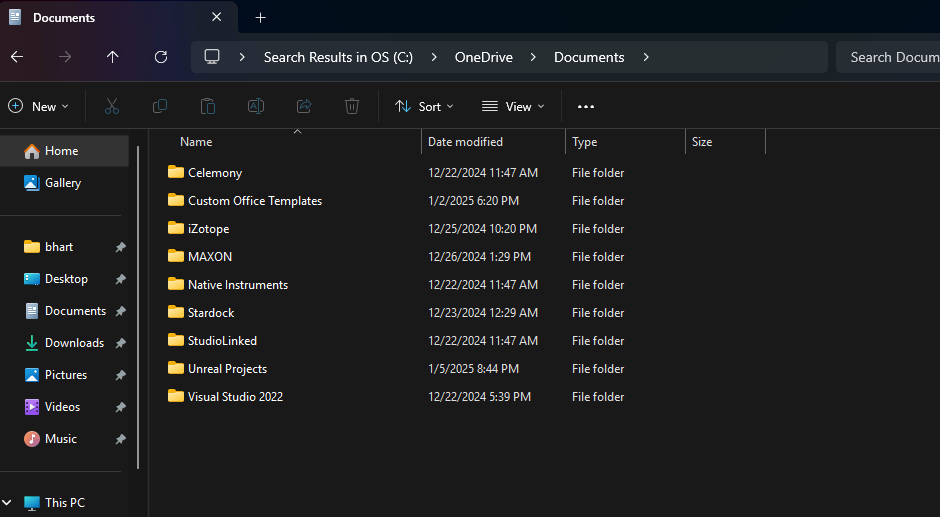
Task: Click into the Search Documents box
Action: click(888, 57)
